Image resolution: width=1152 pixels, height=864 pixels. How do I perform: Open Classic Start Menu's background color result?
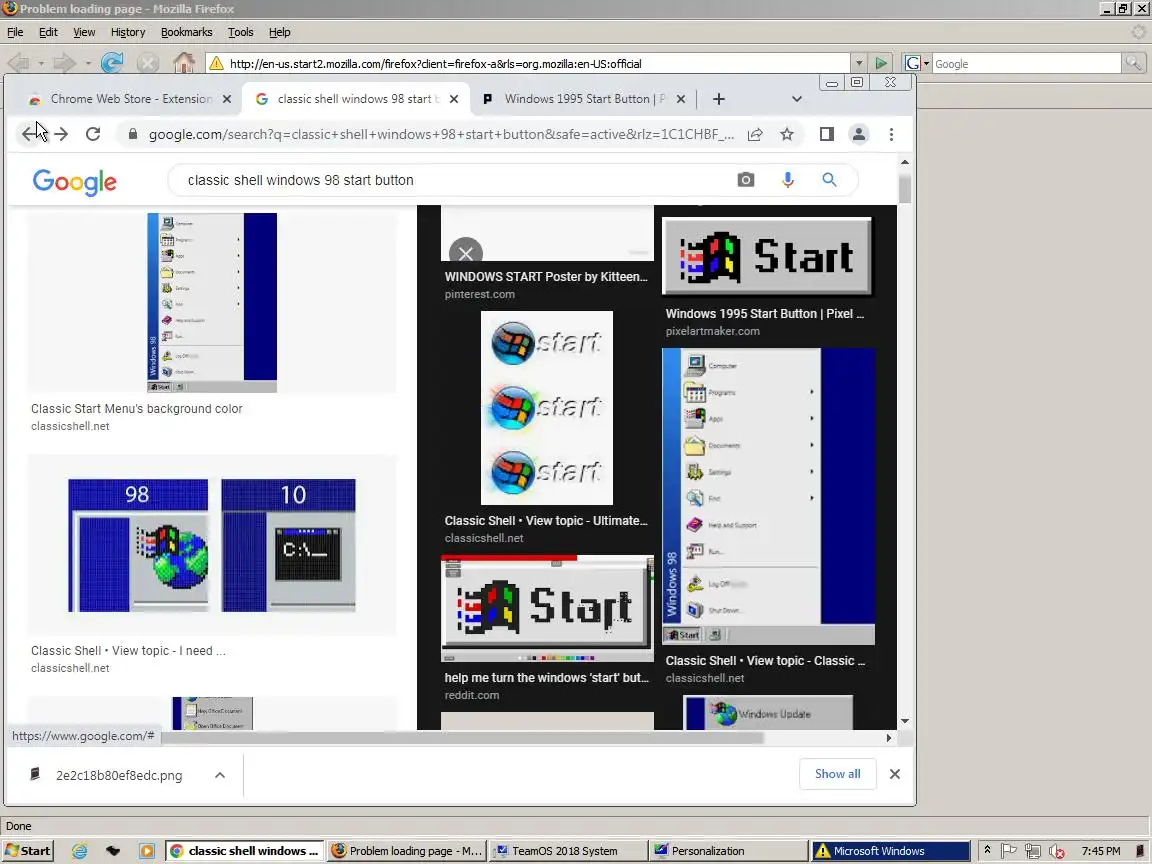137,408
